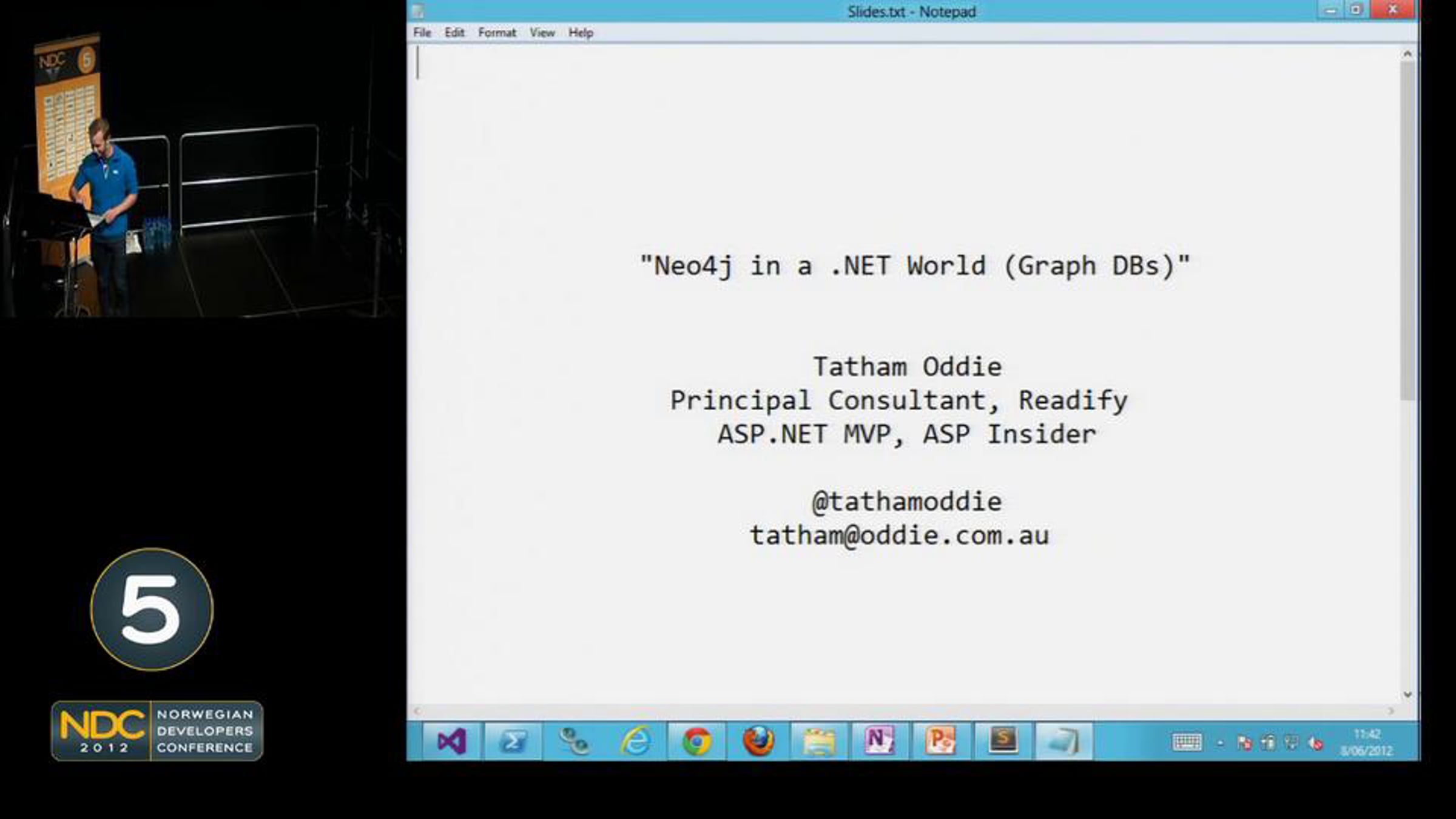Show hidden system tray icons
The image size is (1456, 819).
coord(1221,743)
